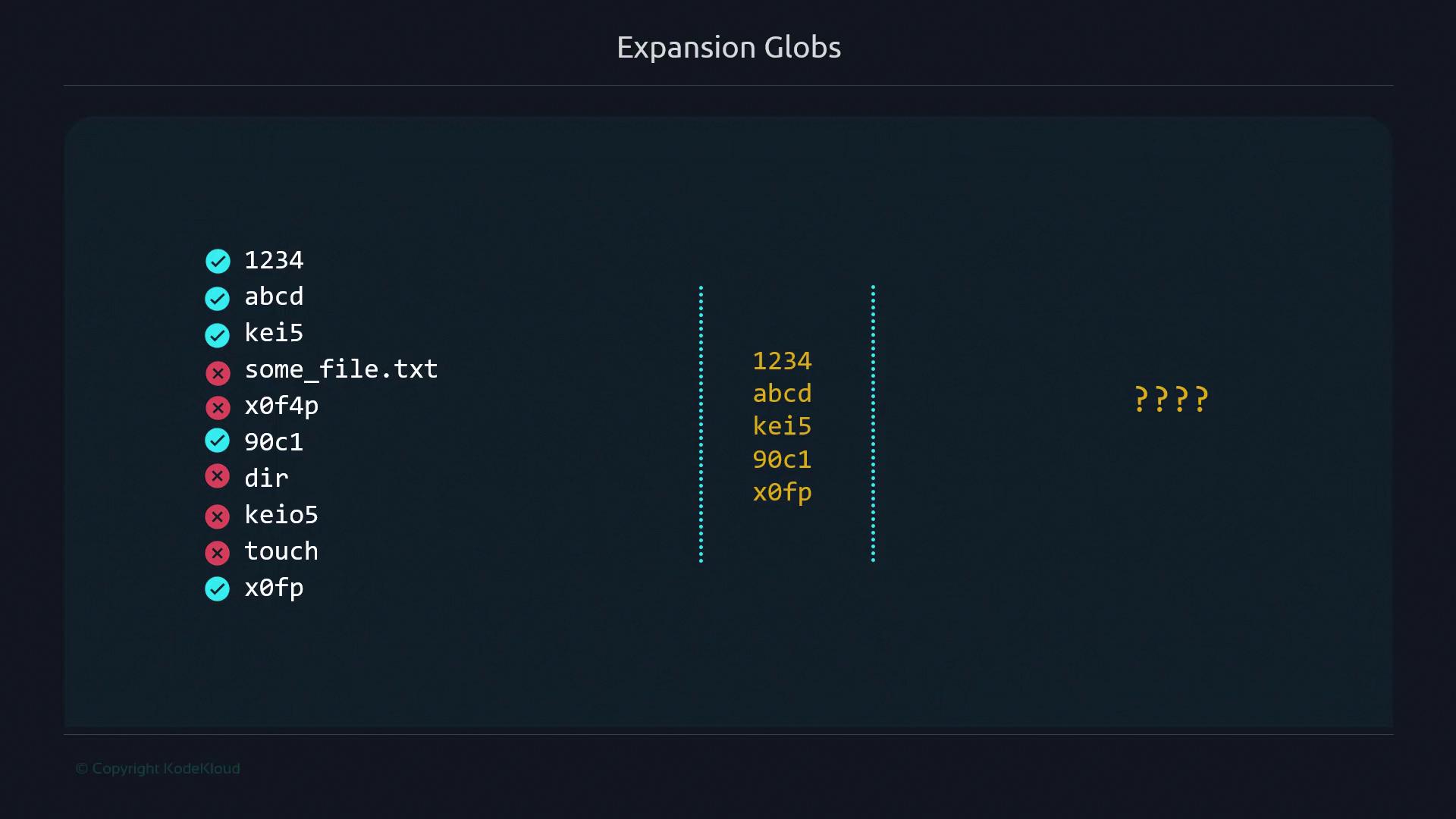Click the green checkmark beside 1234
Viewport: 1456px width, 819px height.
tap(218, 262)
